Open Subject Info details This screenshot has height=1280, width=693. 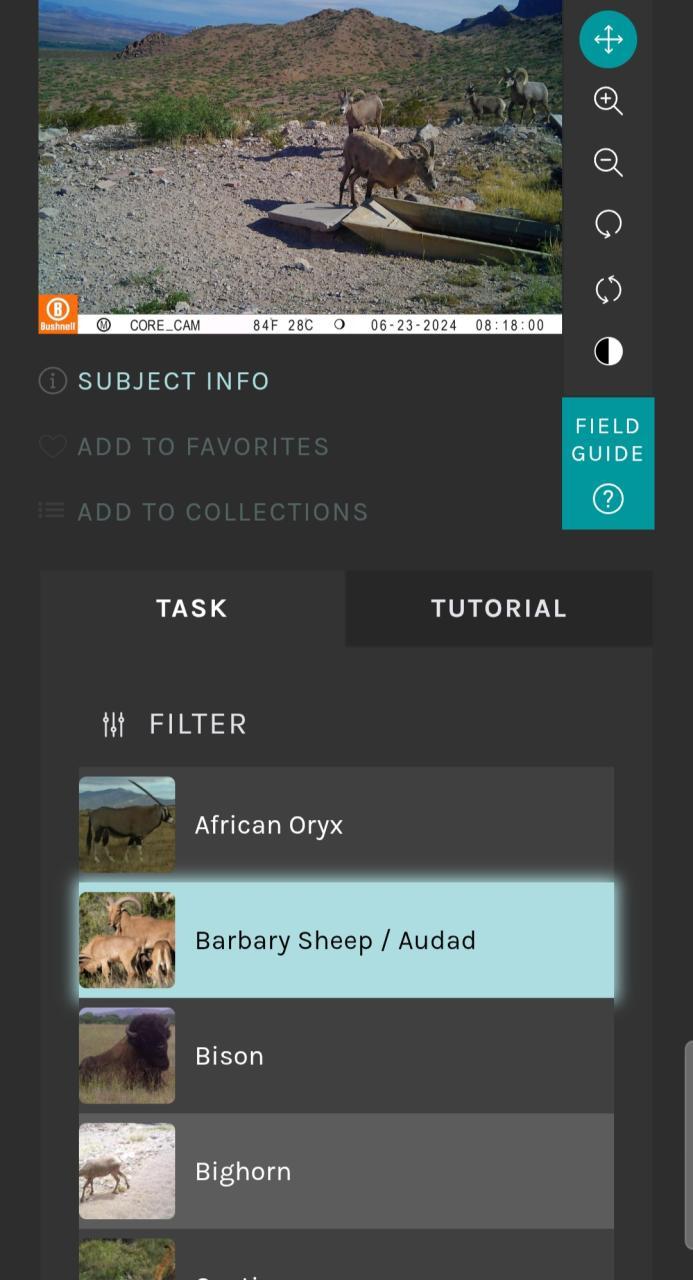[173, 381]
